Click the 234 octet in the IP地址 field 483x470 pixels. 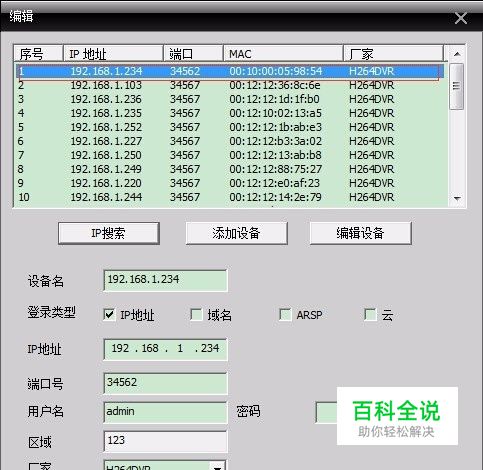(210, 348)
